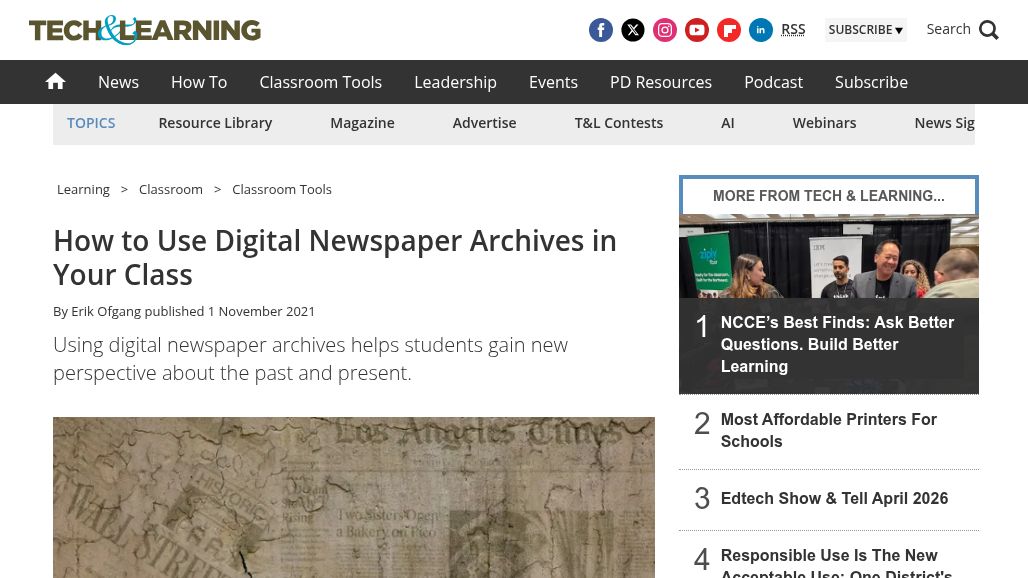This screenshot has height=578, width=1028.
Task: Open the Most Affordable Printers For Schools article
Action: (828, 431)
